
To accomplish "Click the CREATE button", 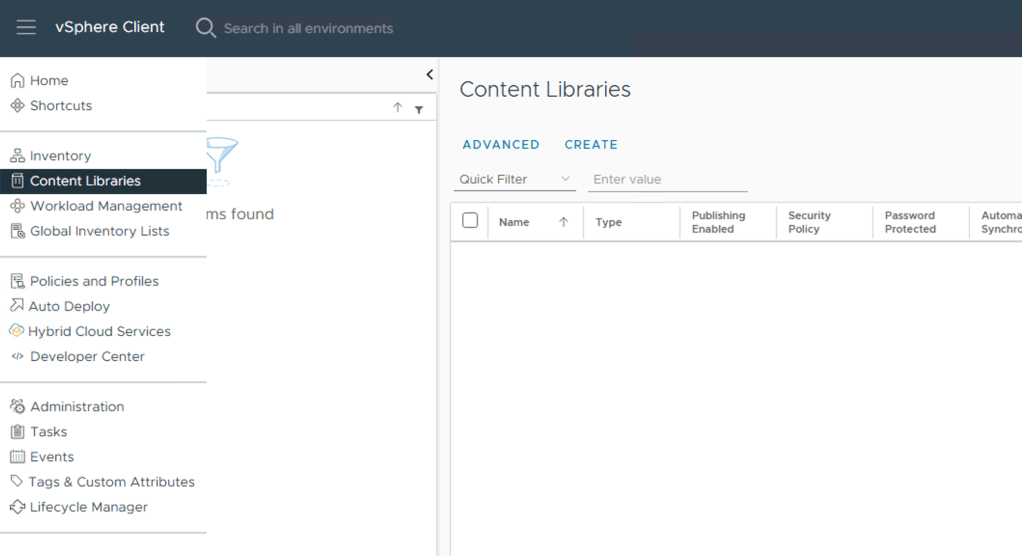I will coord(591,145).
